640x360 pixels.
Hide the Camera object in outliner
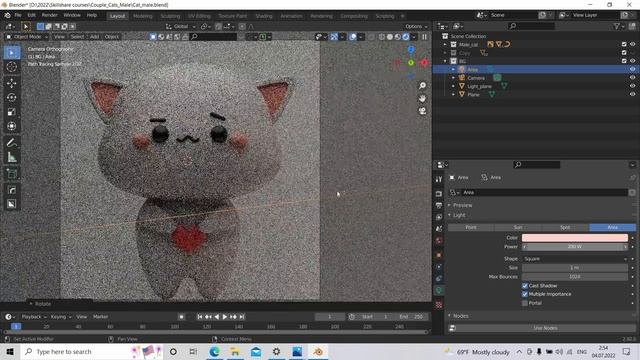coord(632,78)
